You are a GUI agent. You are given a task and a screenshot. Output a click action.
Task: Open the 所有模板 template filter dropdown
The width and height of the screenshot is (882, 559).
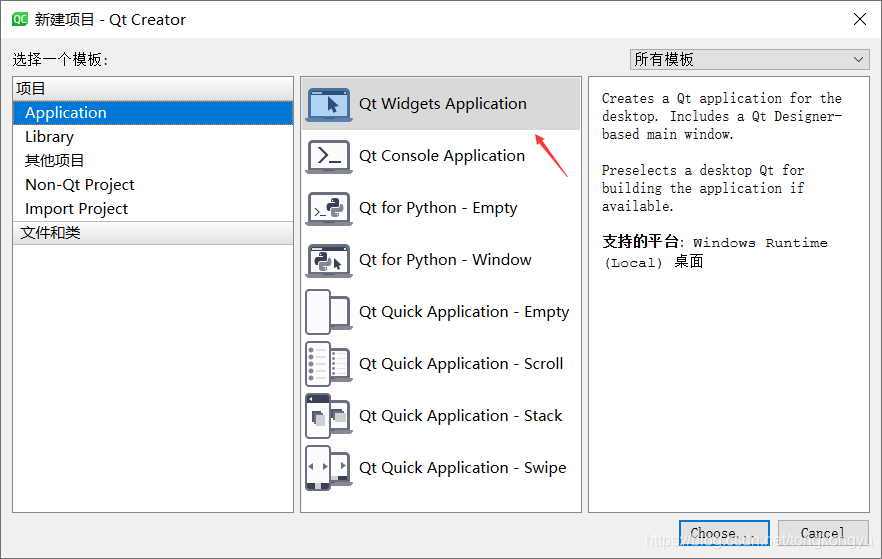click(749, 60)
